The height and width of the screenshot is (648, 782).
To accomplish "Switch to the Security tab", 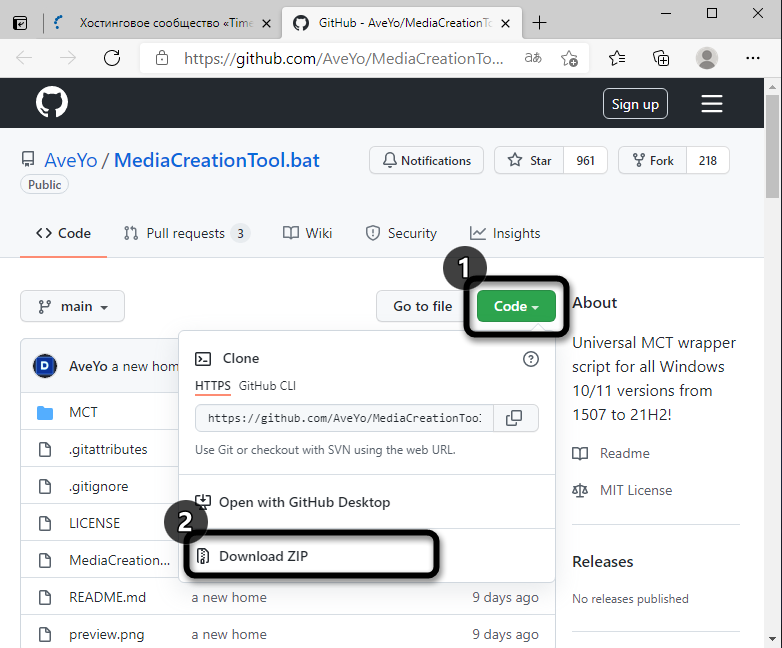I will 401,233.
